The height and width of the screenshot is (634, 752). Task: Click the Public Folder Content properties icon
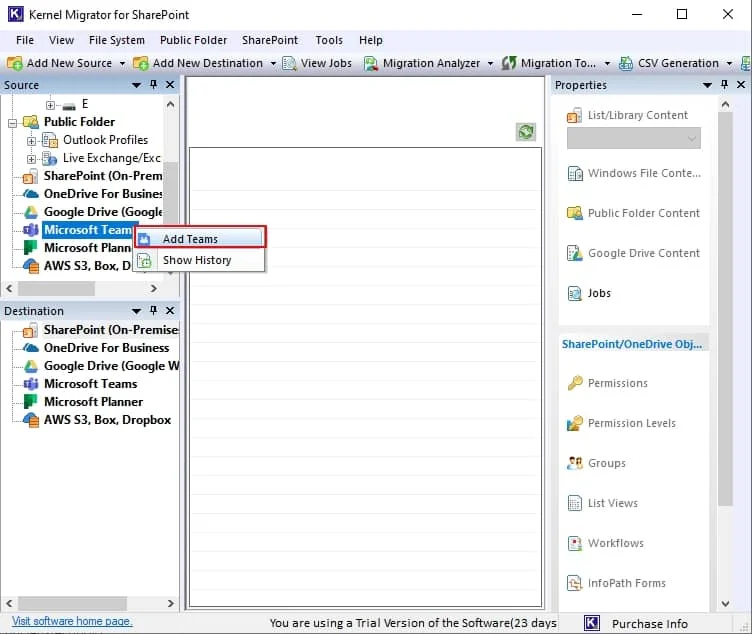(575, 213)
